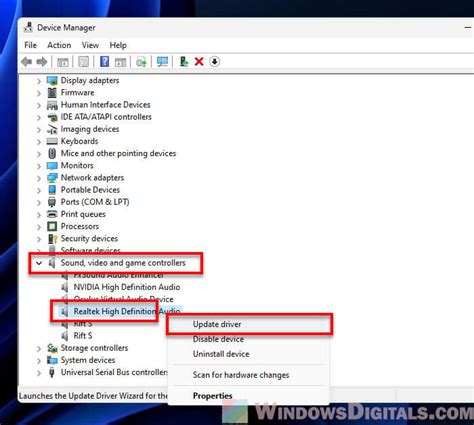
Task: Click the Network adapters icon
Action: coord(52,178)
